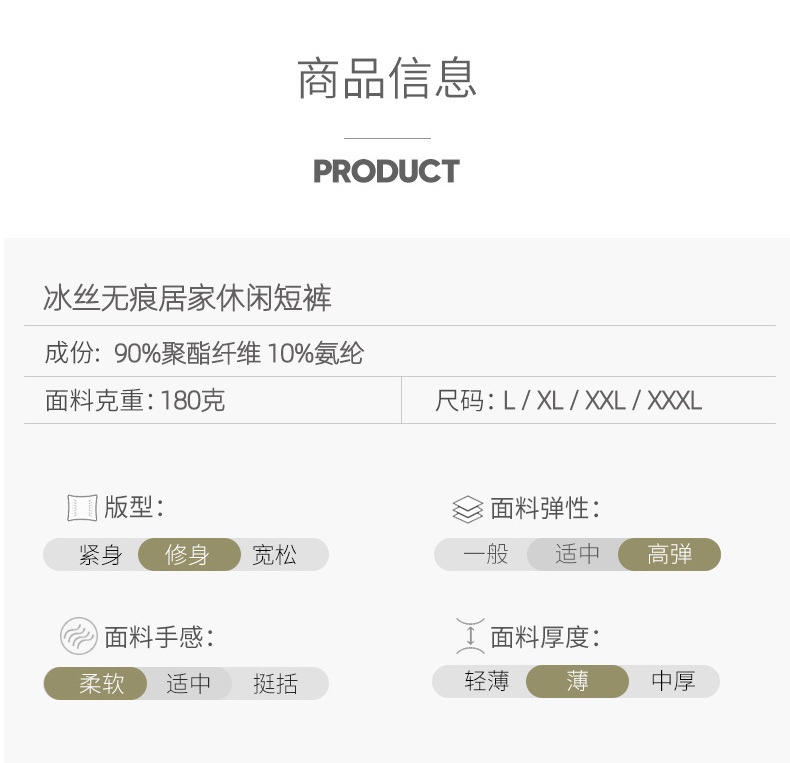Pick 柔软 fabric hand-feel
This screenshot has height=763, width=790.
pos(101,684)
